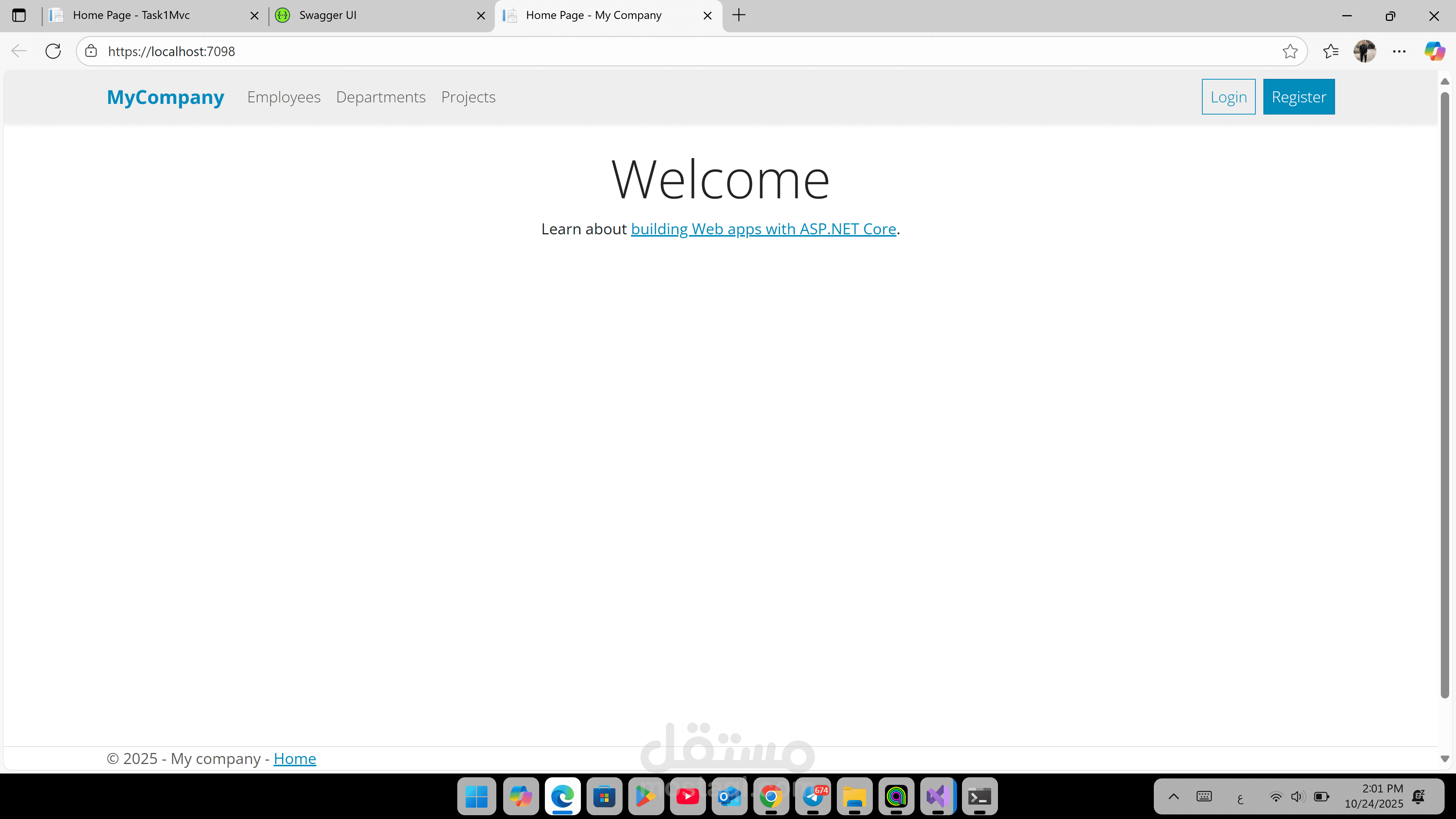Follow building Web apps with ASP.NET Core link
Image resolution: width=1456 pixels, height=819 pixels.
(x=764, y=229)
